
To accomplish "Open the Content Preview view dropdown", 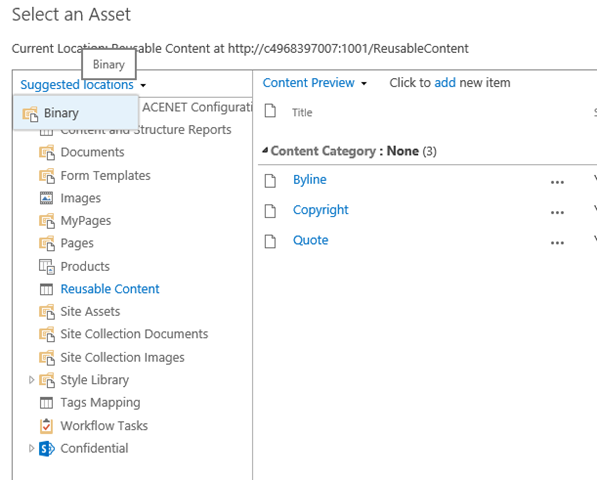I will point(314,83).
